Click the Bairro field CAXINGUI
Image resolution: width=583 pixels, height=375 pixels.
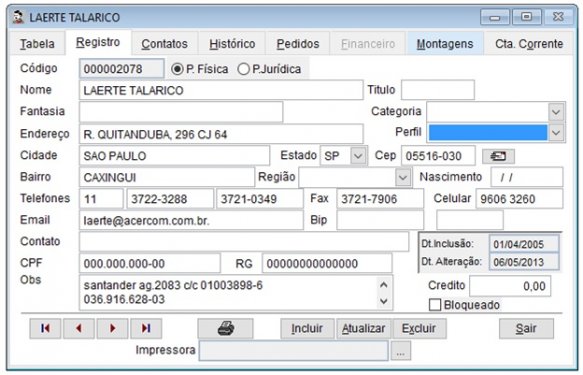(x=167, y=177)
